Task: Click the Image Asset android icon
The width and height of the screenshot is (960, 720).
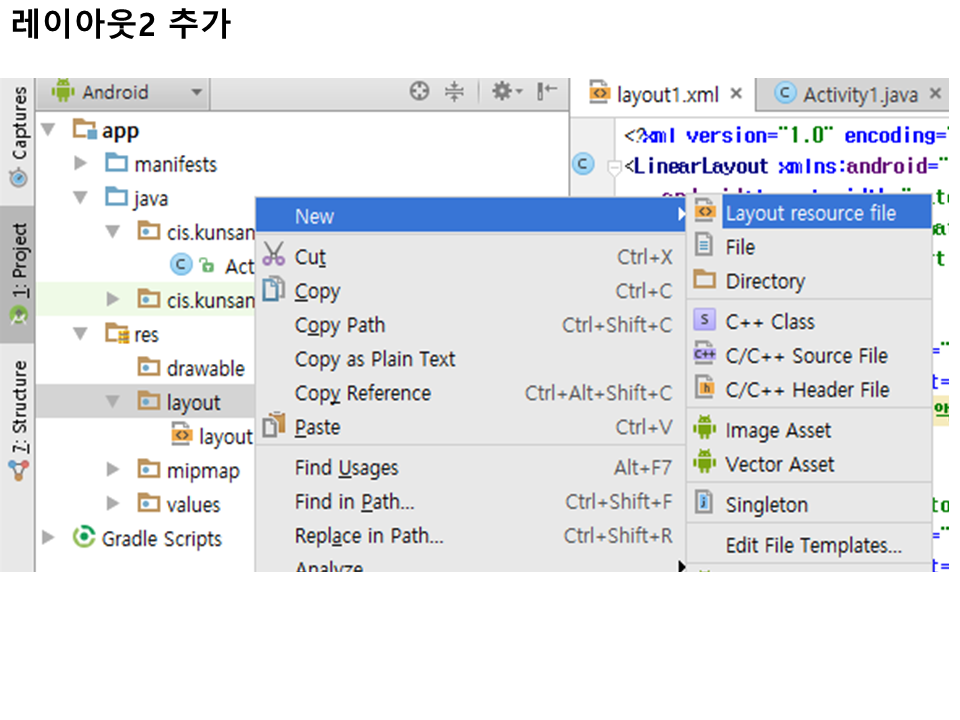Action: pyautogui.click(x=705, y=430)
